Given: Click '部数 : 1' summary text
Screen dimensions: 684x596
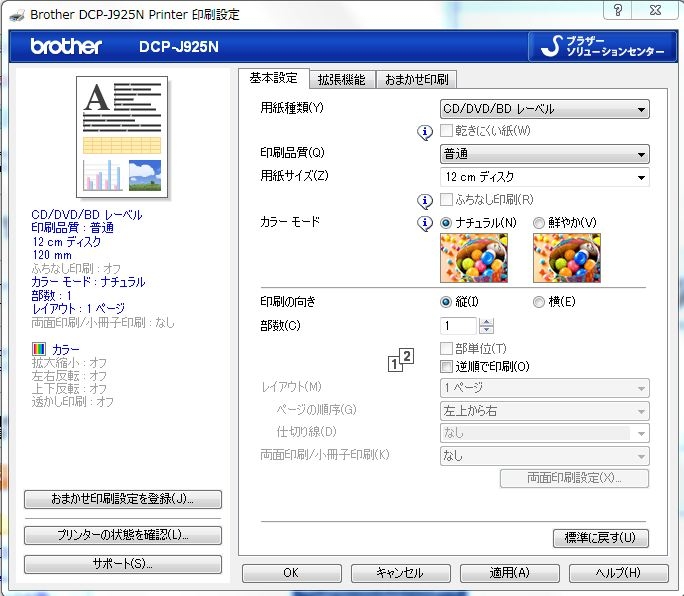Looking at the screenshot, I should [x=51, y=295].
